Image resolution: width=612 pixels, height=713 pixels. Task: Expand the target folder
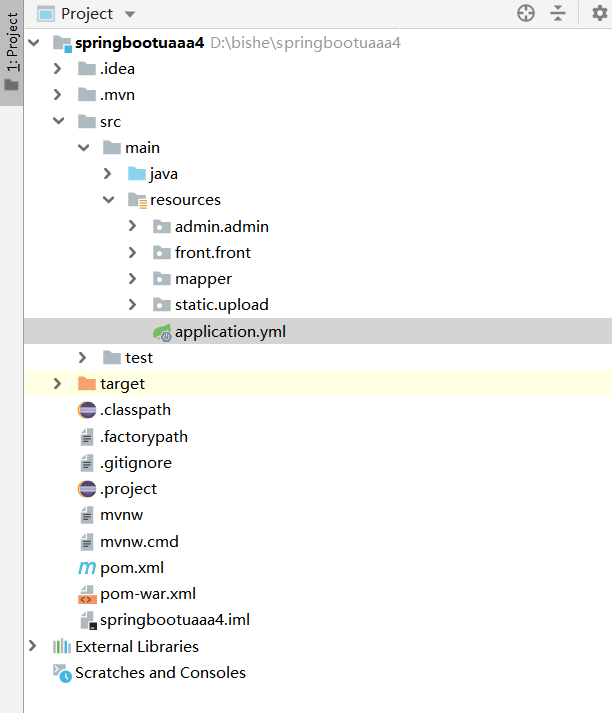[x=58, y=384]
